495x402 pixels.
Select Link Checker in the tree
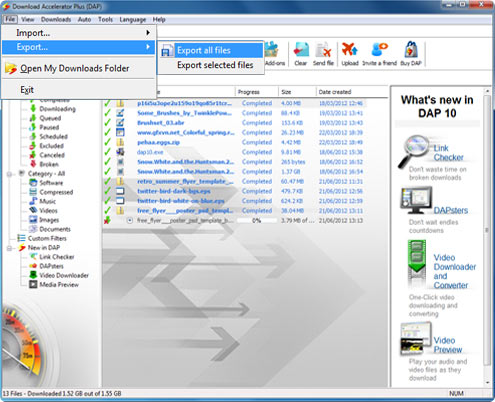[x=52, y=257]
